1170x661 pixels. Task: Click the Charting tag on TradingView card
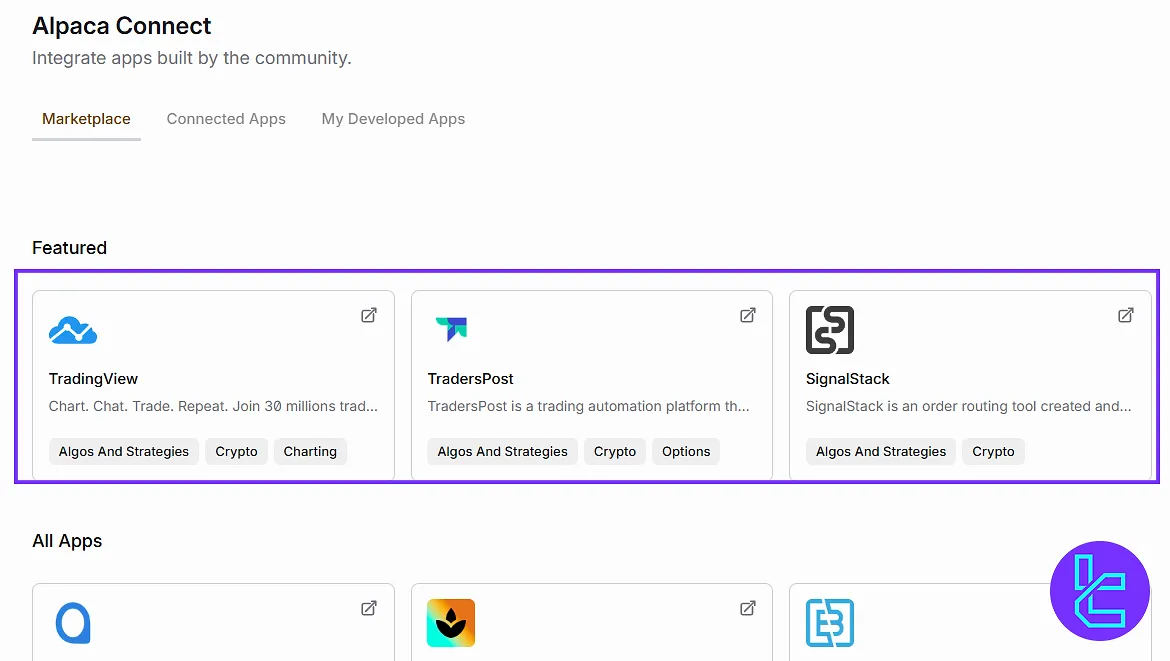point(310,452)
